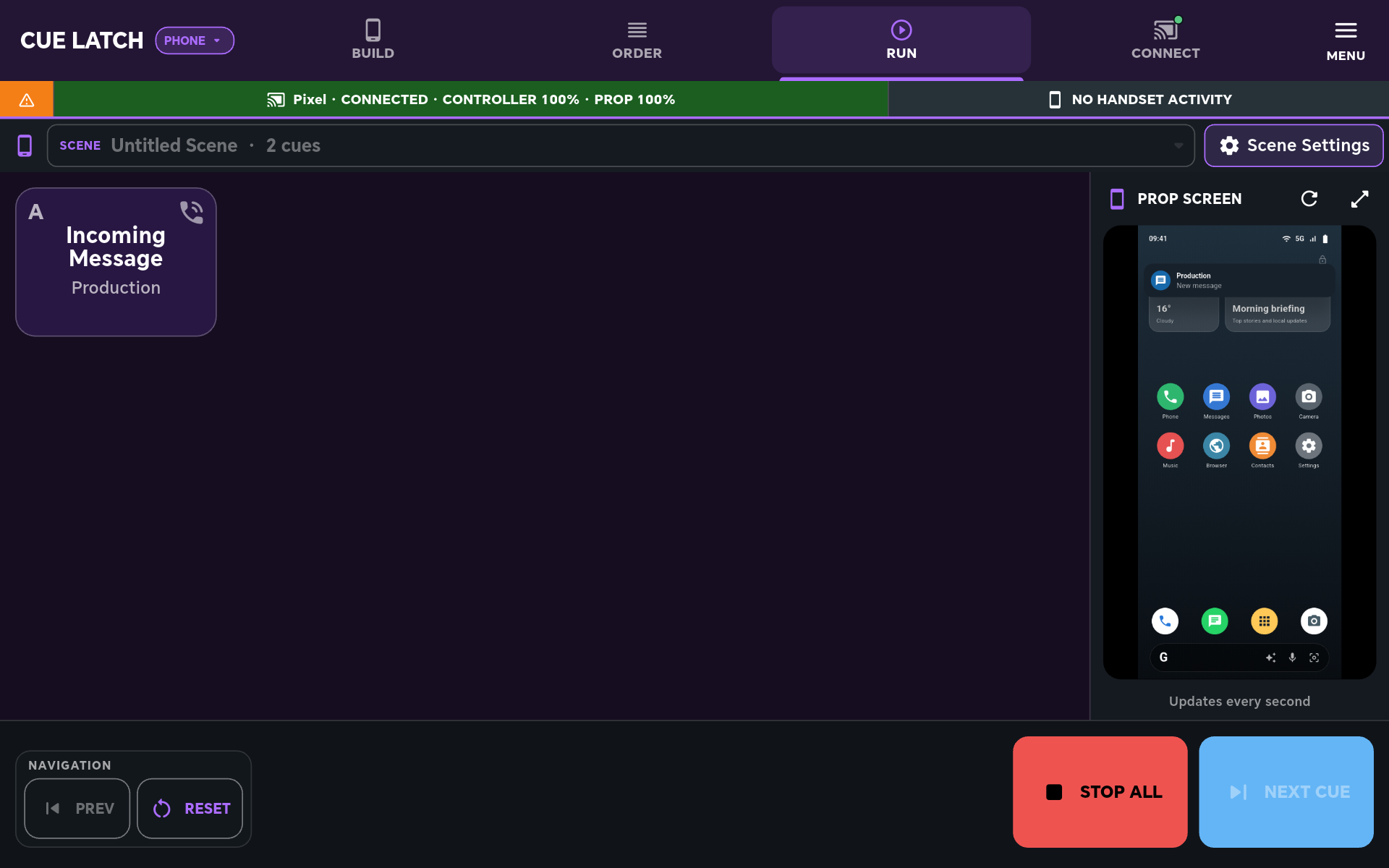Go to PREV cue
Viewport: 1389px width, 868px height.
click(x=77, y=809)
